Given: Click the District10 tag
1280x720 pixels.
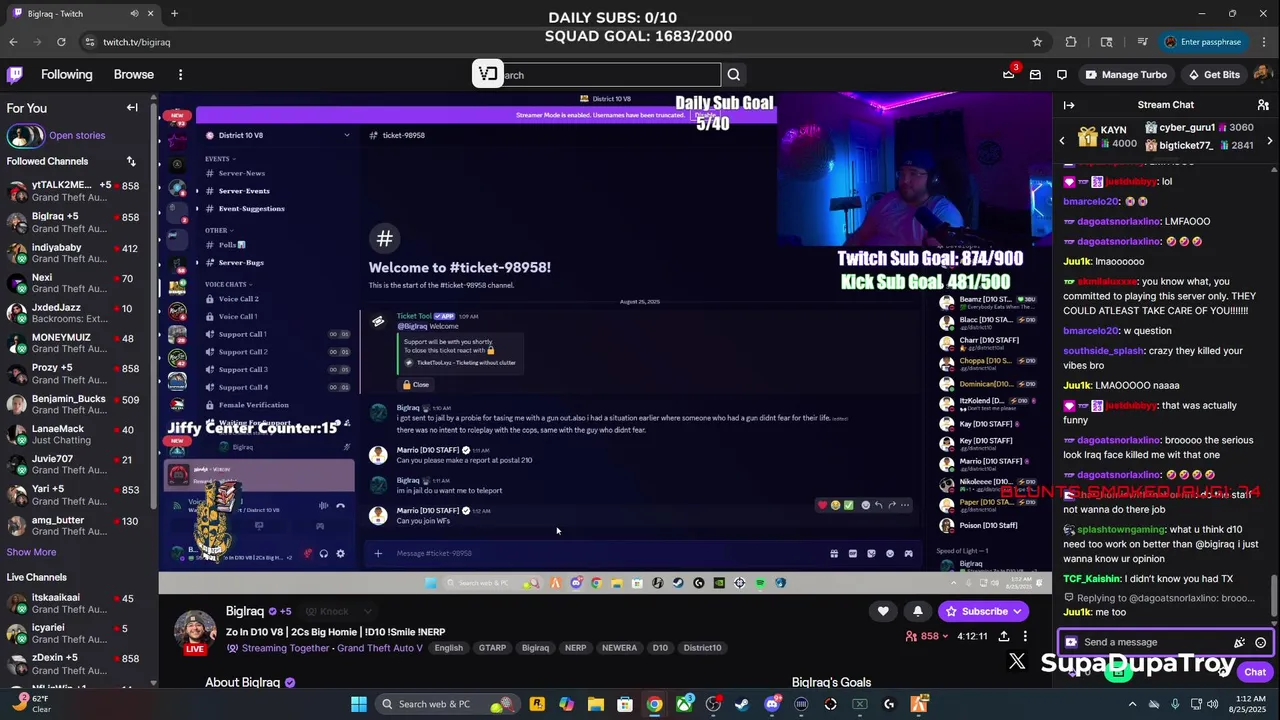Looking at the screenshot, I should click(x=702, y=648).
